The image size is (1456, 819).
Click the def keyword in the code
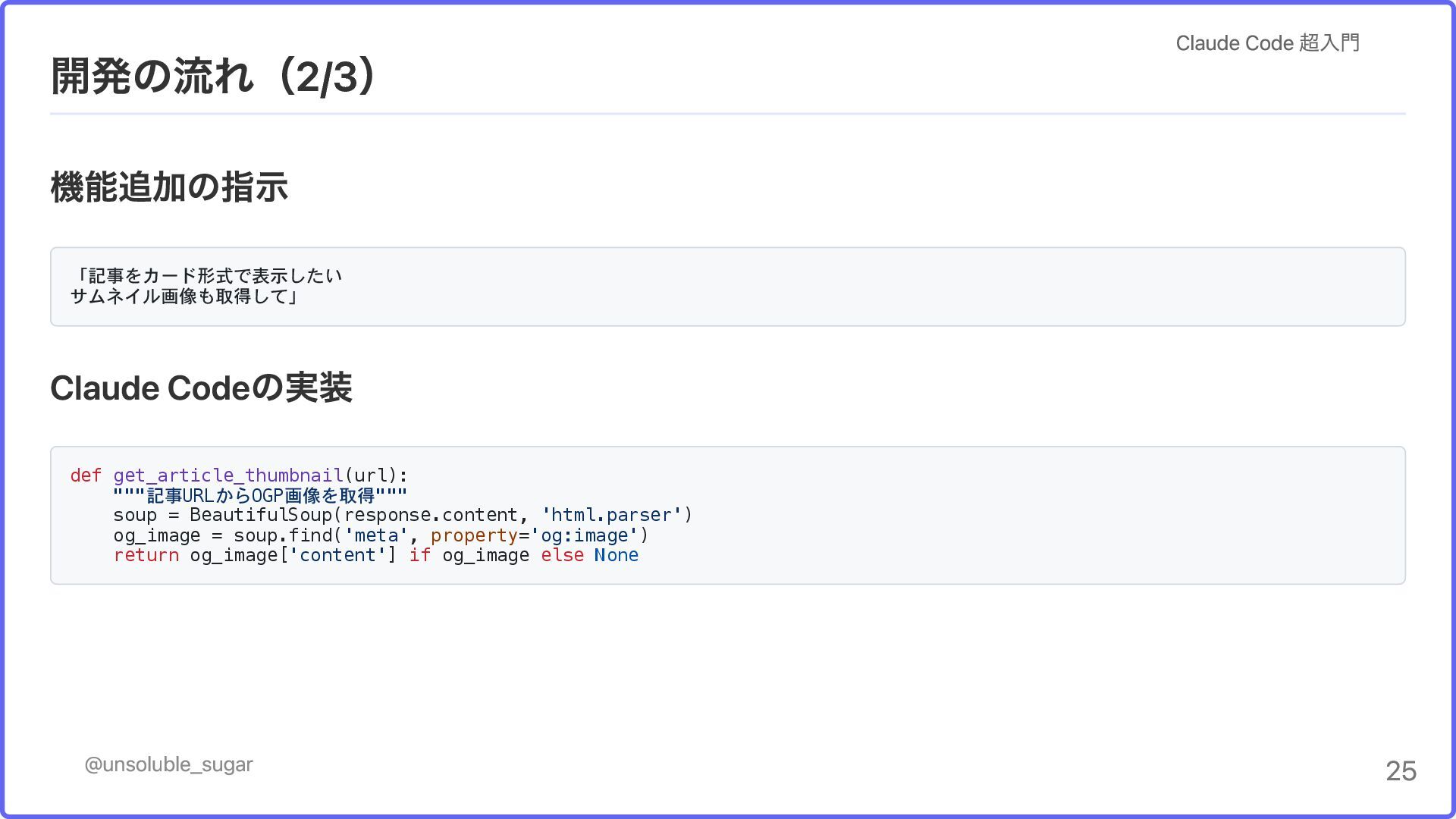[85, 475]
